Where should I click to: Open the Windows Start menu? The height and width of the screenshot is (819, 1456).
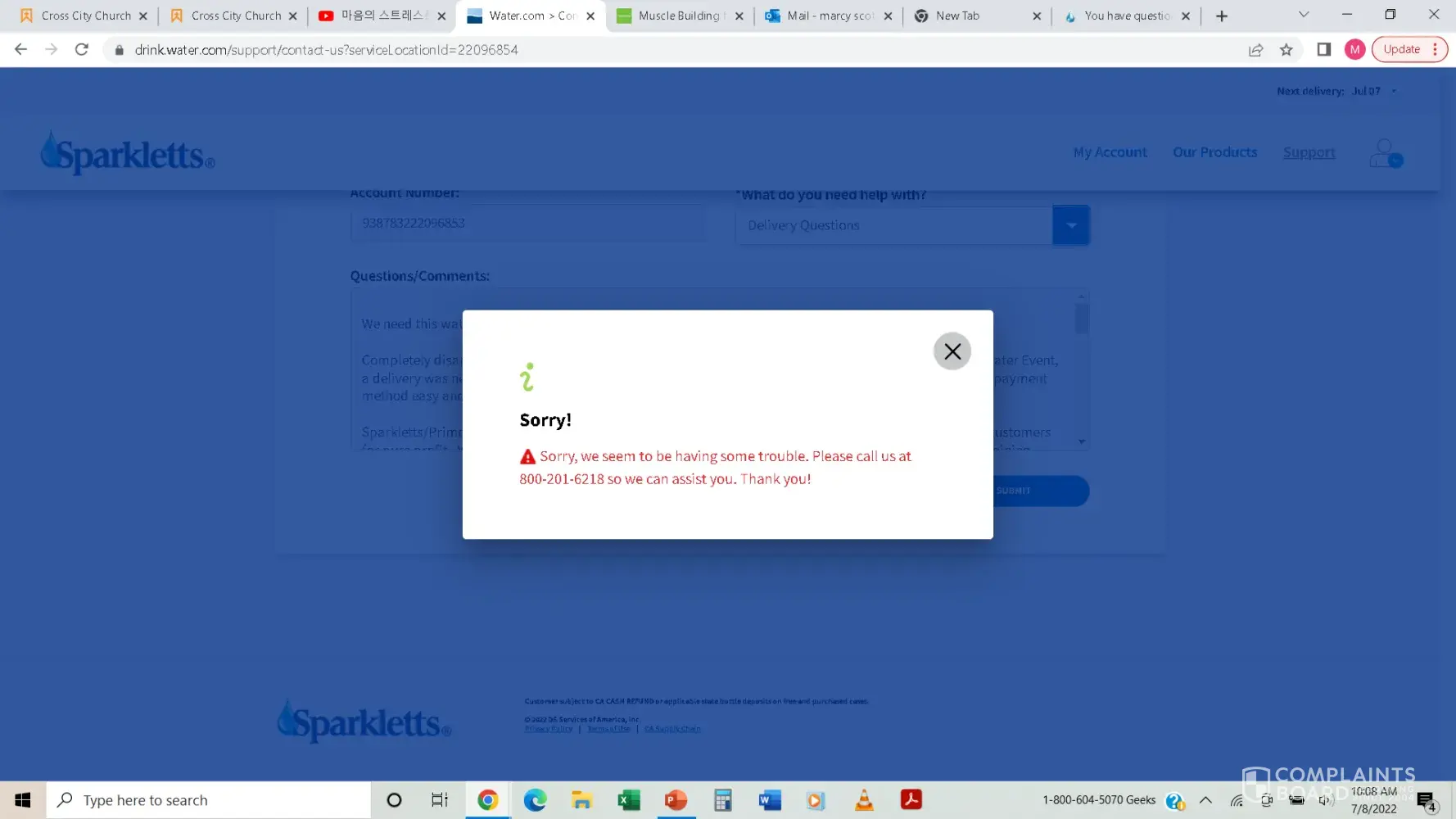click(x=23, y=800)
